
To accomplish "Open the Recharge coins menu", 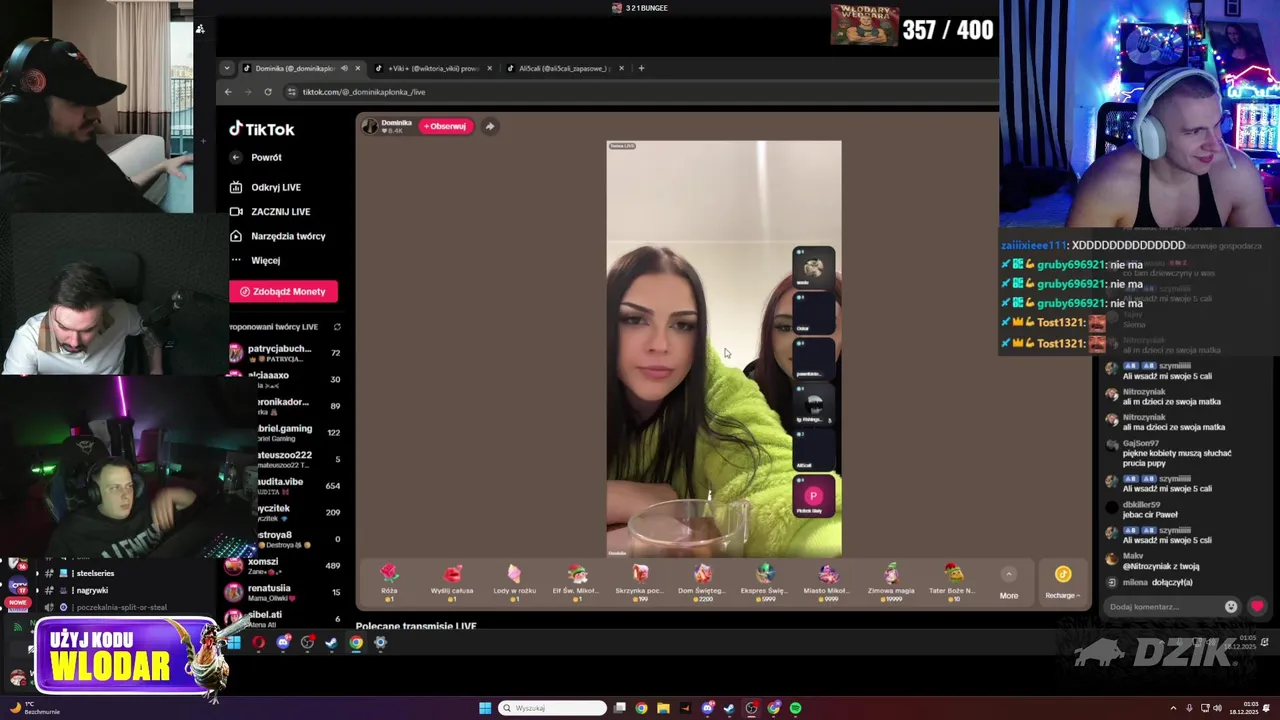I will click(1063, 582).
